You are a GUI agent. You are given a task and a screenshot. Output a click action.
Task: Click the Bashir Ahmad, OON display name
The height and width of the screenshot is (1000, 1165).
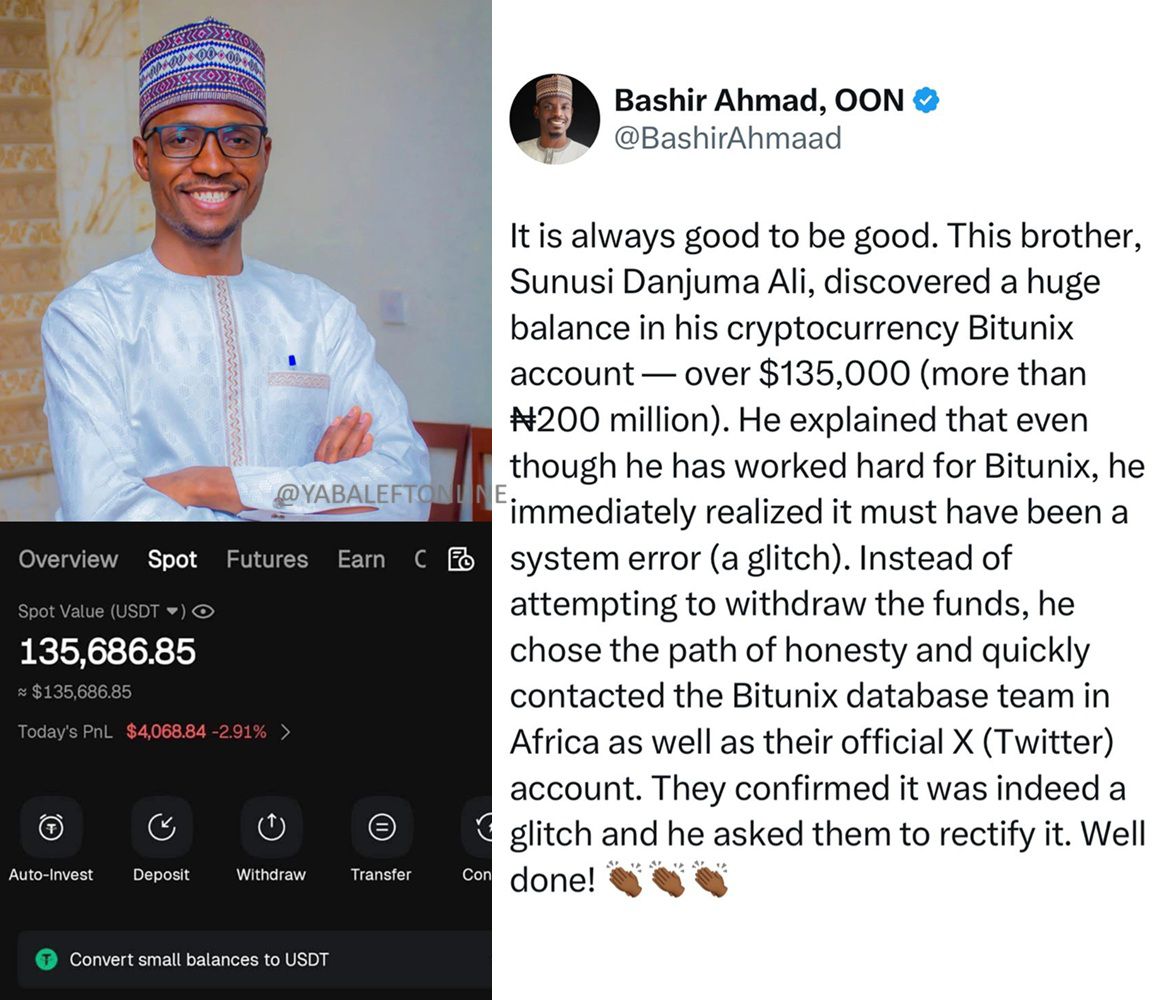[759, 100]
